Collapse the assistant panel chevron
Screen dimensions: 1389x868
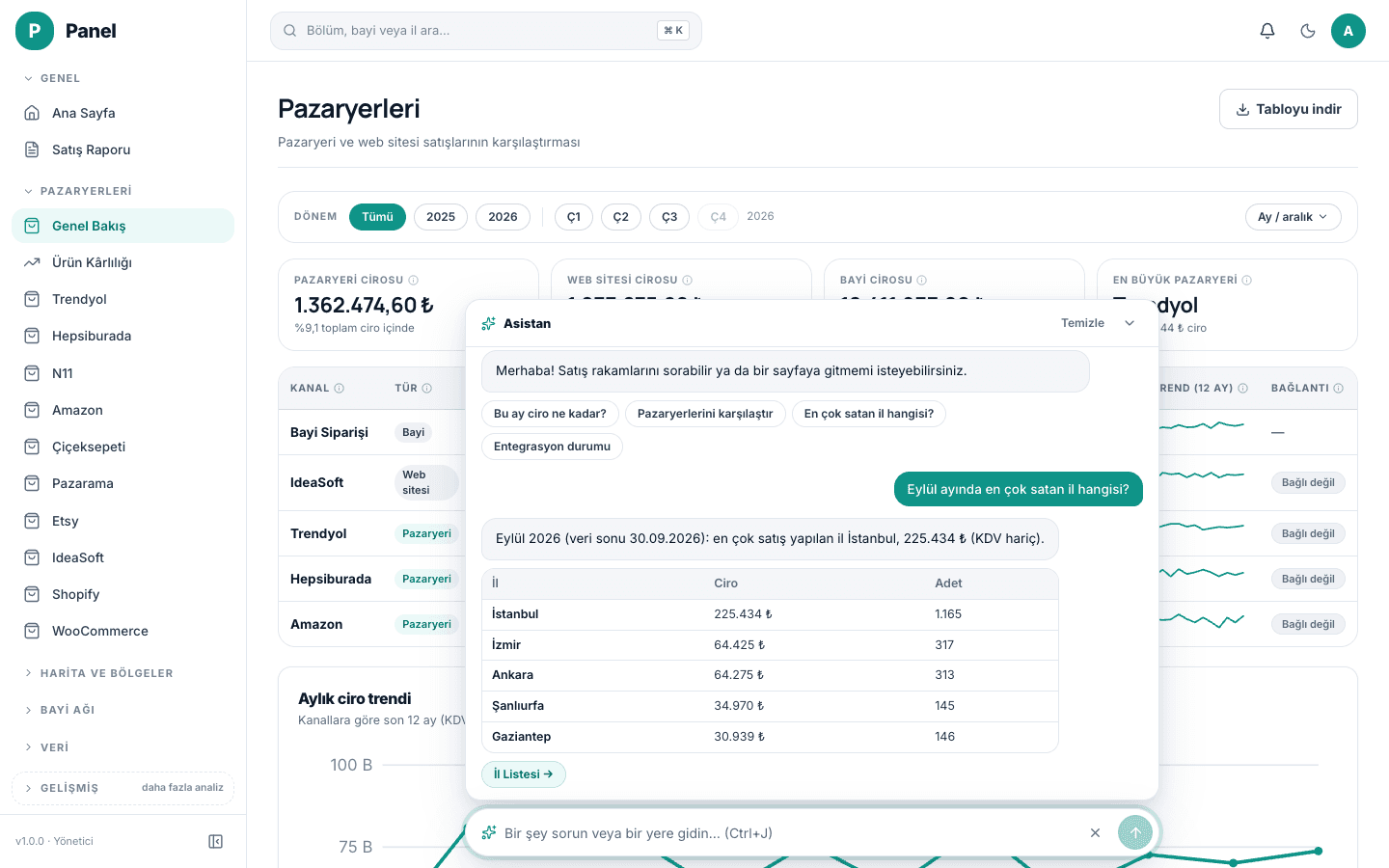click(x=1130, y=323)
